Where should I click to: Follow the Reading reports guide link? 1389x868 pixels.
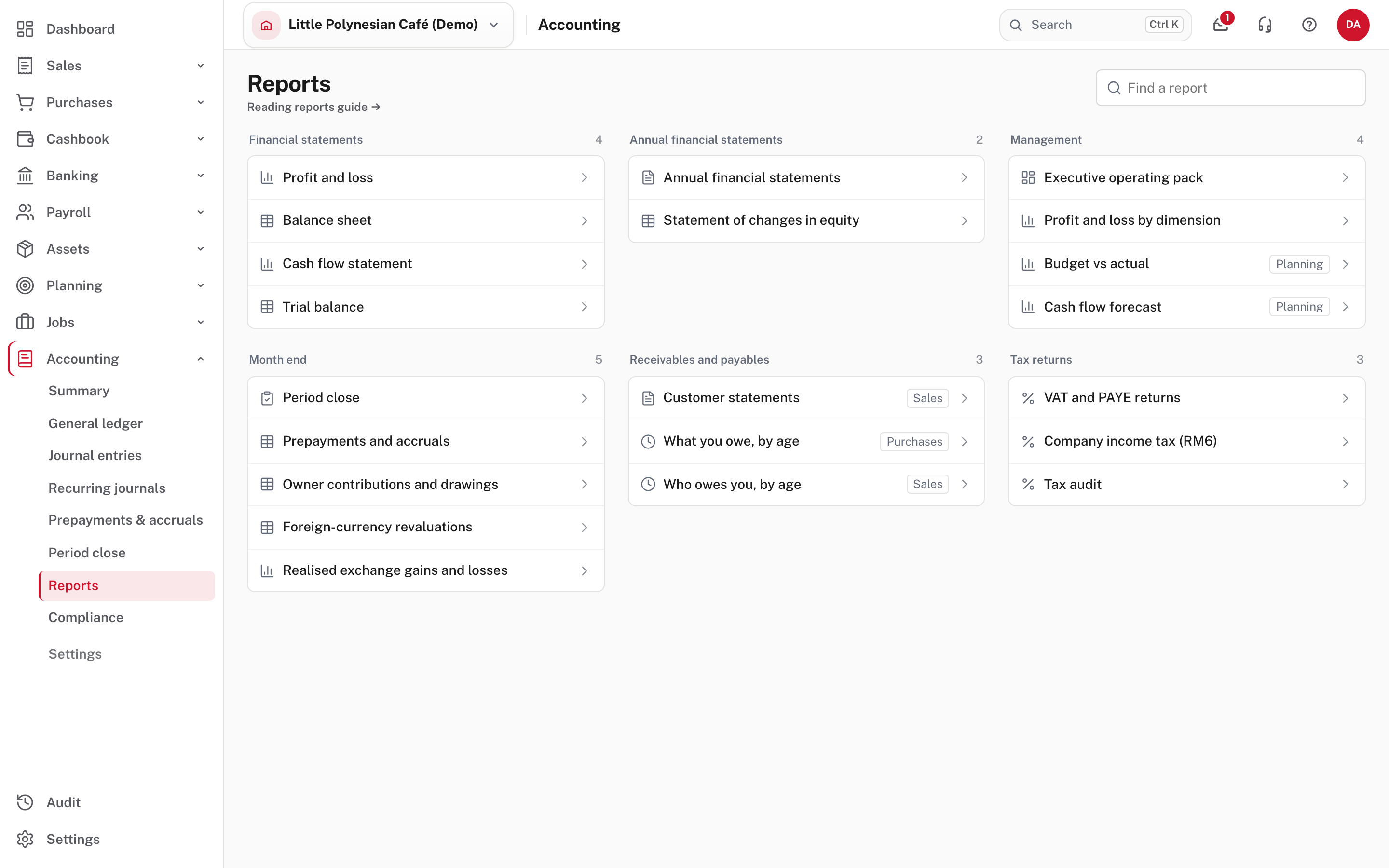[x=313, y=107]
